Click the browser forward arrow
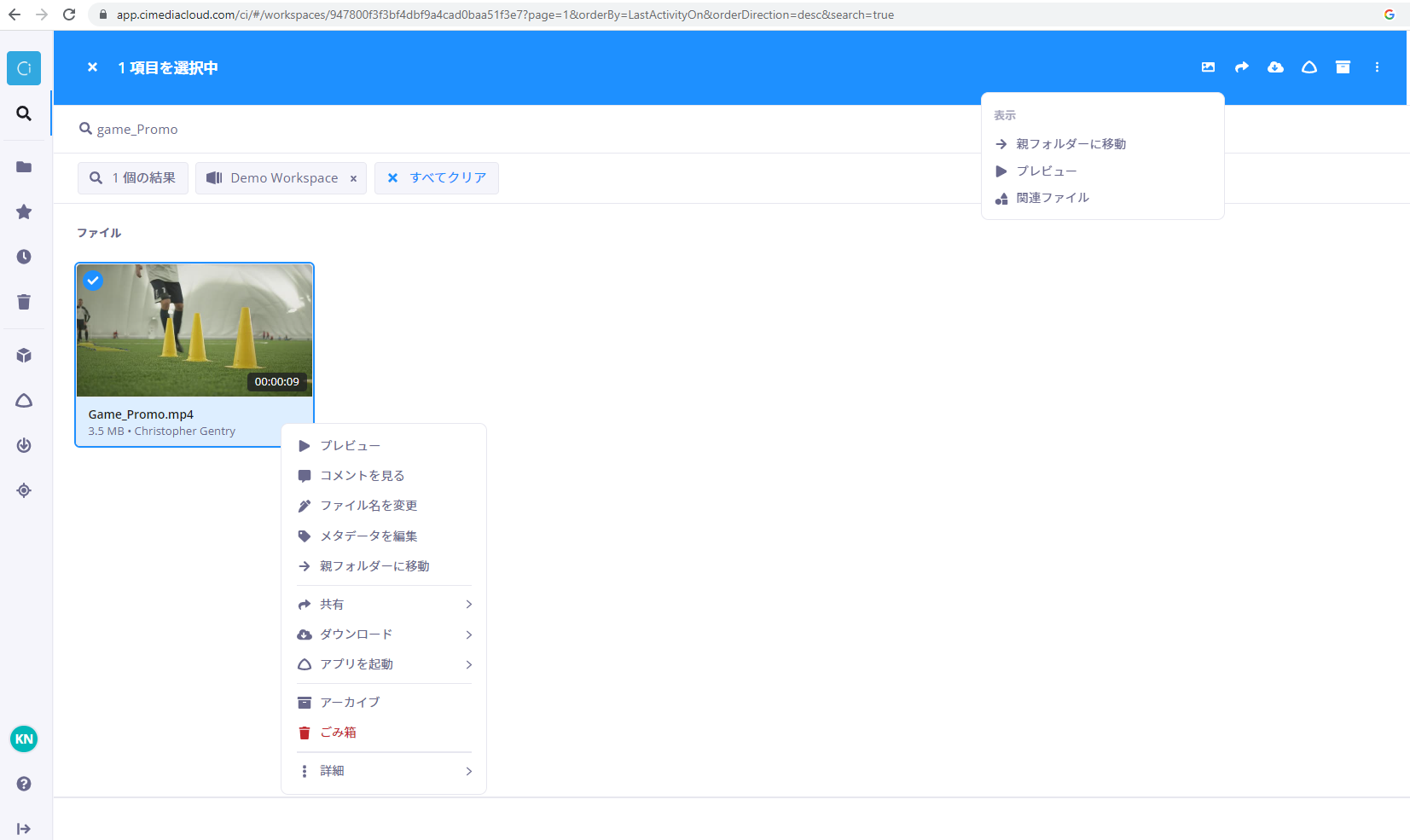 coord(42,14)
